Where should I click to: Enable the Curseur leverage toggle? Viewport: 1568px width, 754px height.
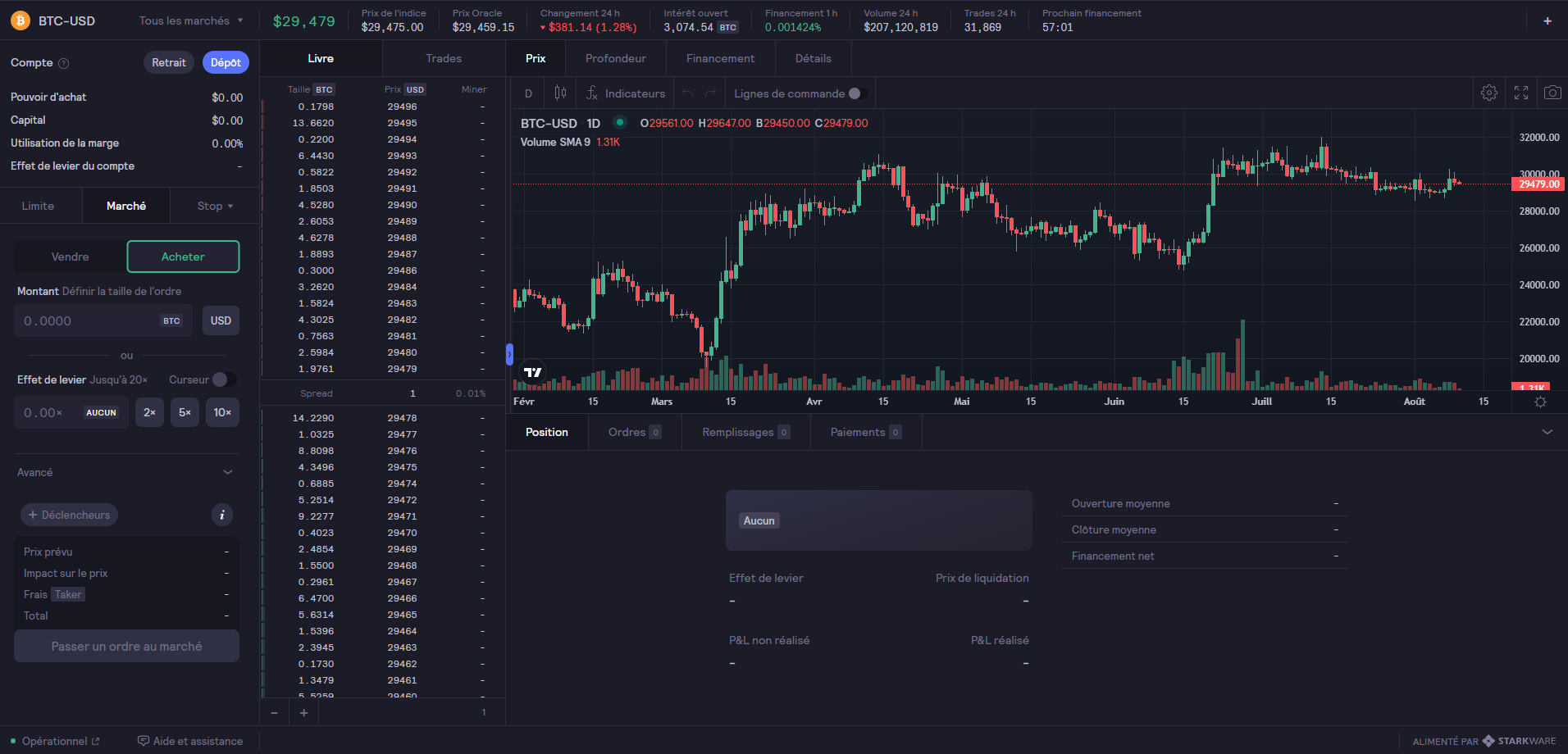(223, 379)
